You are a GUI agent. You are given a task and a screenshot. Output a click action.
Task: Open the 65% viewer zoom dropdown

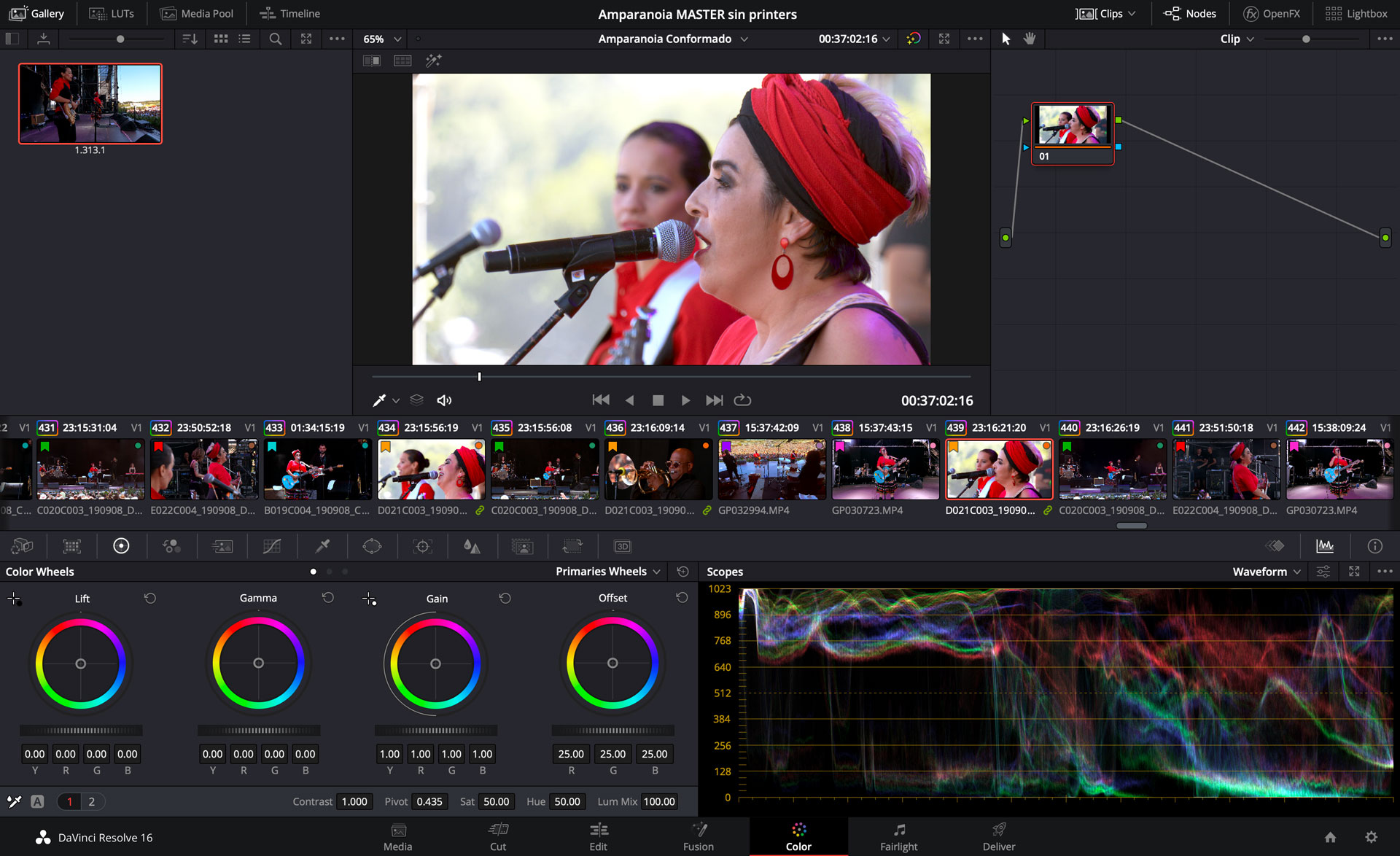coord(382,39)
